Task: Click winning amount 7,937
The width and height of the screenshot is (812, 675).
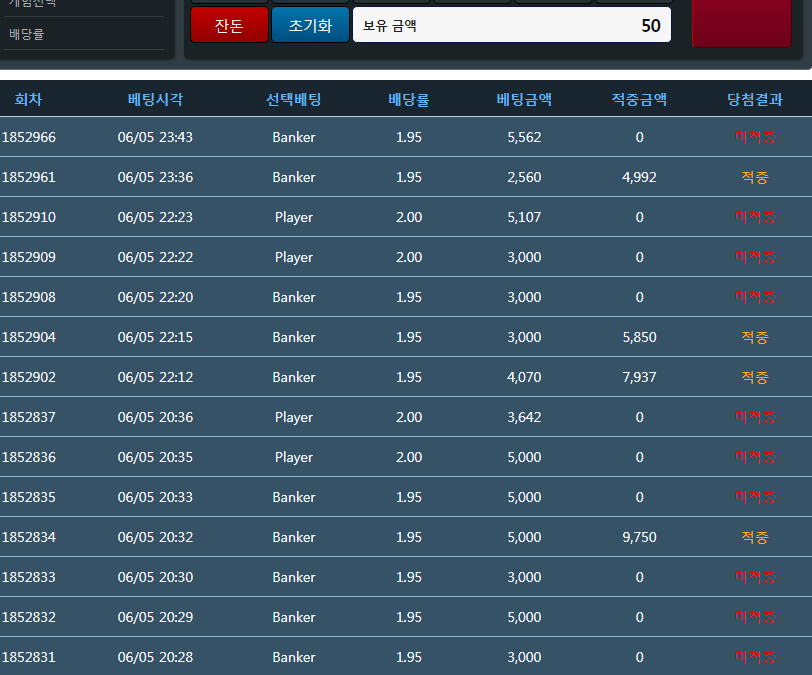Action: click(639, 377)
